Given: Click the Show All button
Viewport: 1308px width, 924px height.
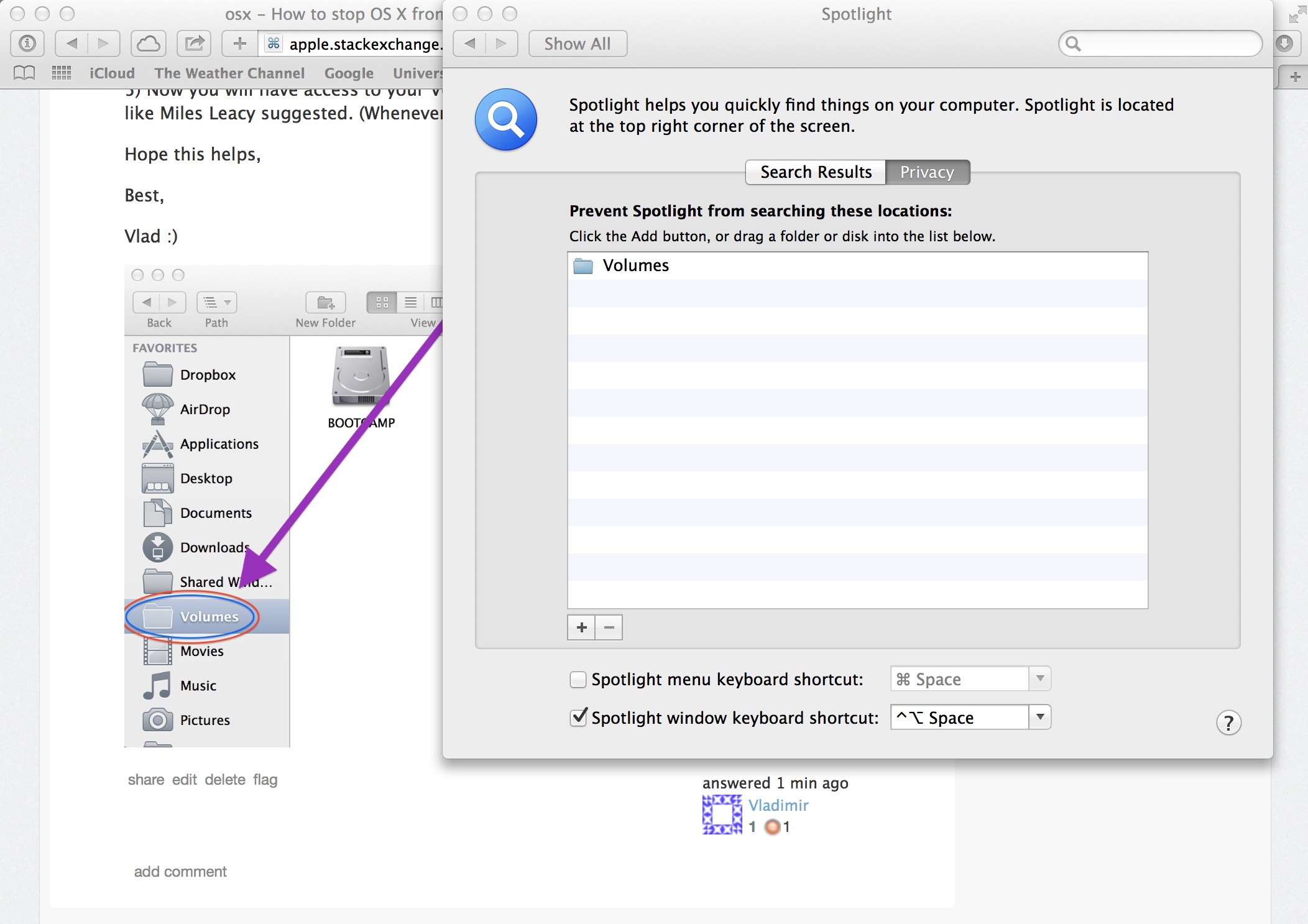Looking at the screenshot, I should pyautogui.click(x=578, y=44).
